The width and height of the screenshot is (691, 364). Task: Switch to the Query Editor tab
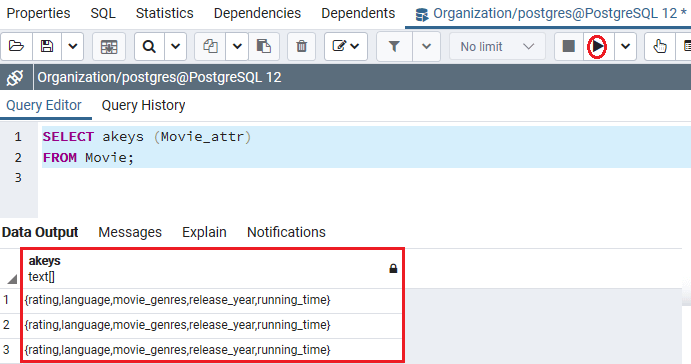[x=44, y=105]
